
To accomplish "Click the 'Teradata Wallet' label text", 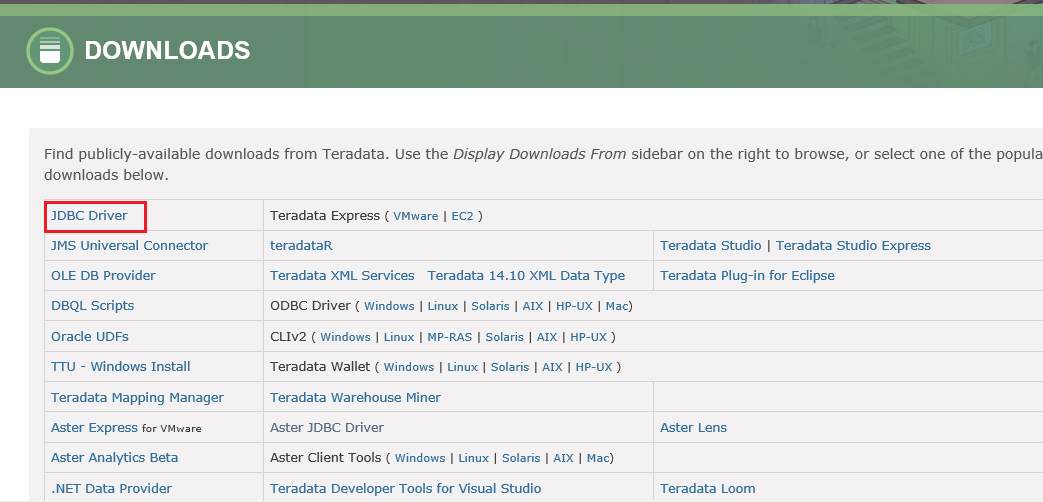I will [320, 366].
